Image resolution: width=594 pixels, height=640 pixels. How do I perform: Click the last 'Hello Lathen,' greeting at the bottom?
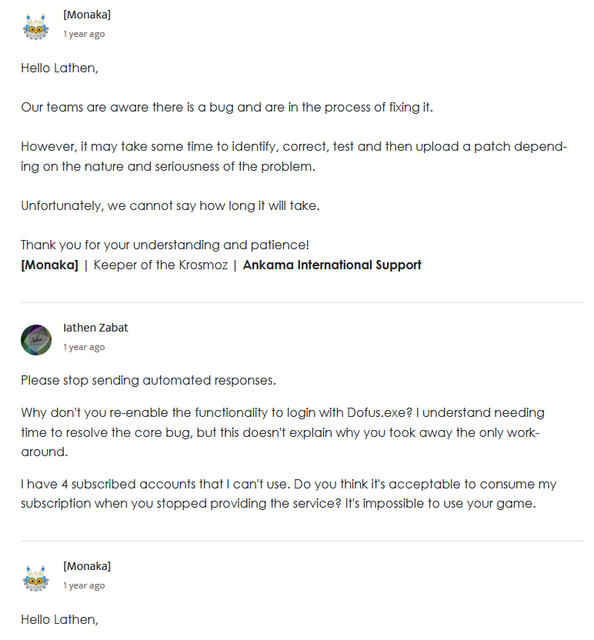click(60, 620)
